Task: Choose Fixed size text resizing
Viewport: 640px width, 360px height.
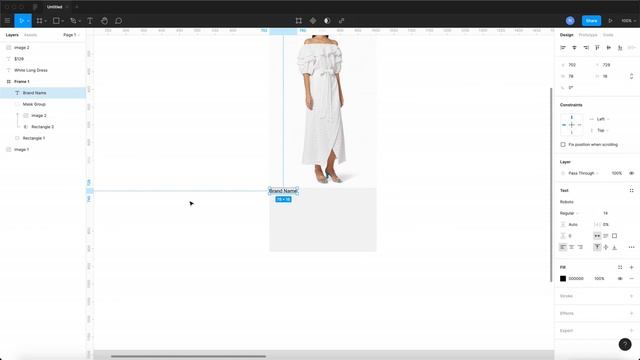Action: coord(614,236)
